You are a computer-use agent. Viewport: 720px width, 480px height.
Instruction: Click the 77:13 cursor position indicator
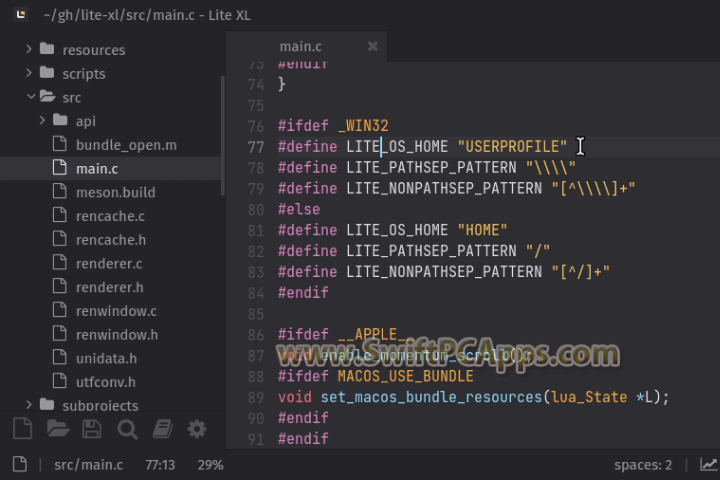[160, 465]
